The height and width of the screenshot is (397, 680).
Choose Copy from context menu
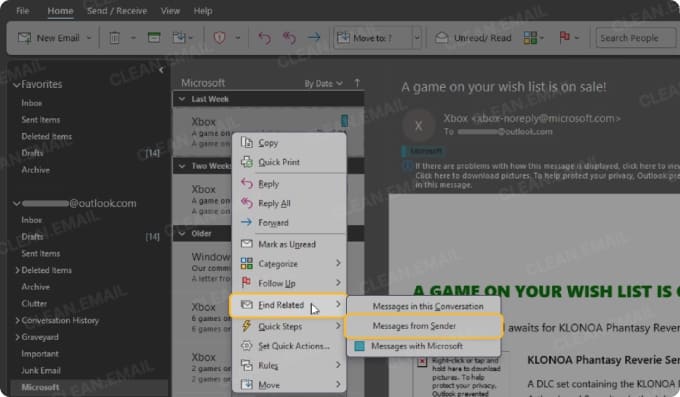pos(289,143)
